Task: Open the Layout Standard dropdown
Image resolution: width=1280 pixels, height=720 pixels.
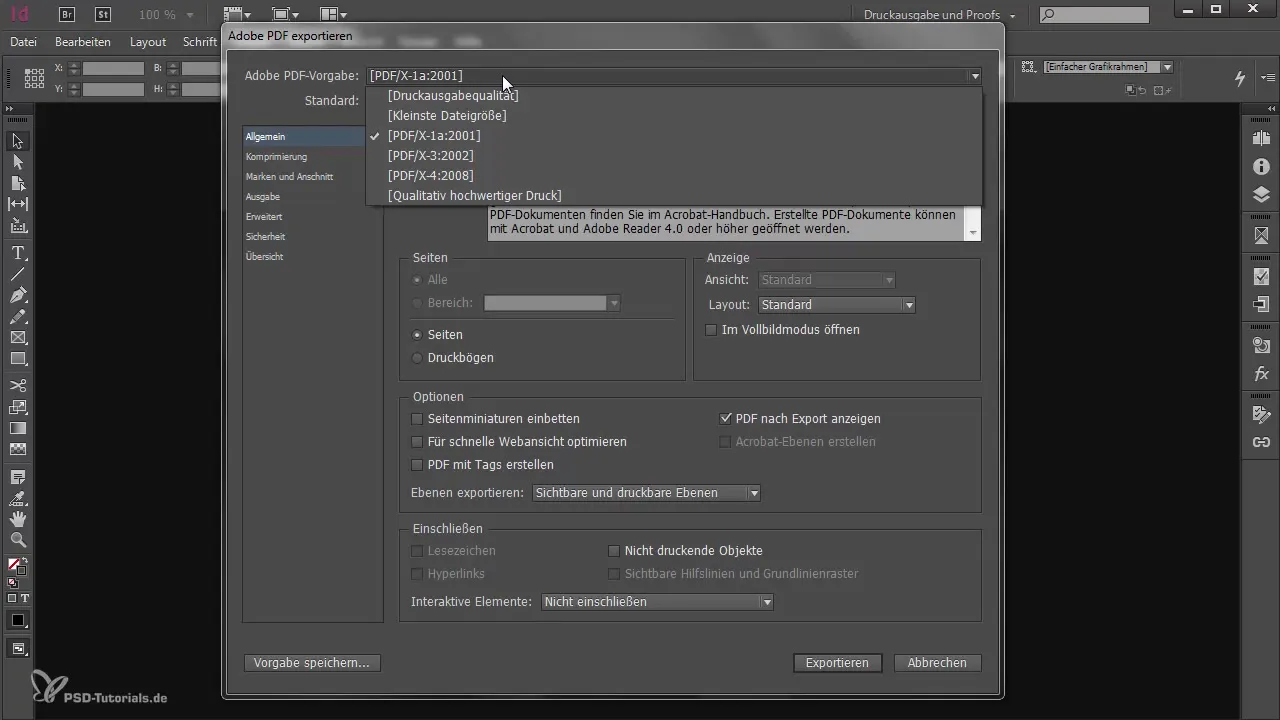Action: [x=837, y=305]
